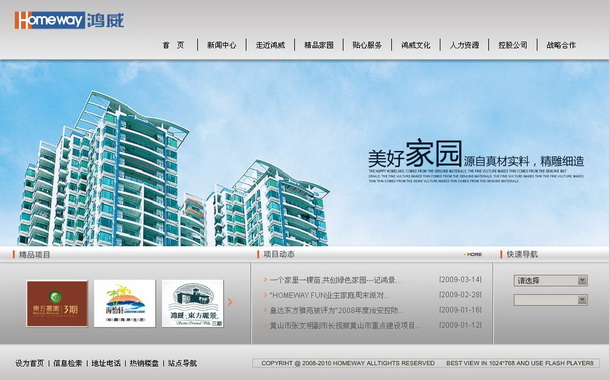The width and height of the screenshot is (610, 380).
Task: Click the date [2009-01-12]
Action: [460, 325]
